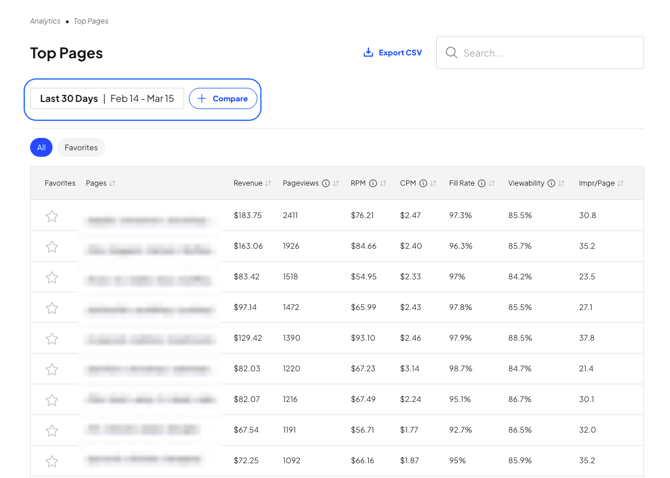
Task: Click the RPM value $93.10
Action: [363, 338]
